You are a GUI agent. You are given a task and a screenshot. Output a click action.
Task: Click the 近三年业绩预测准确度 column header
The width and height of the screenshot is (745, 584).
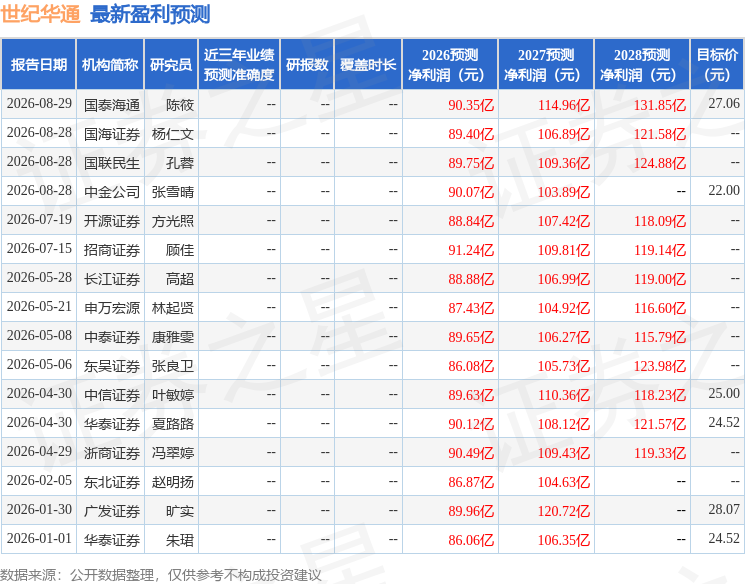pos(239,65)
